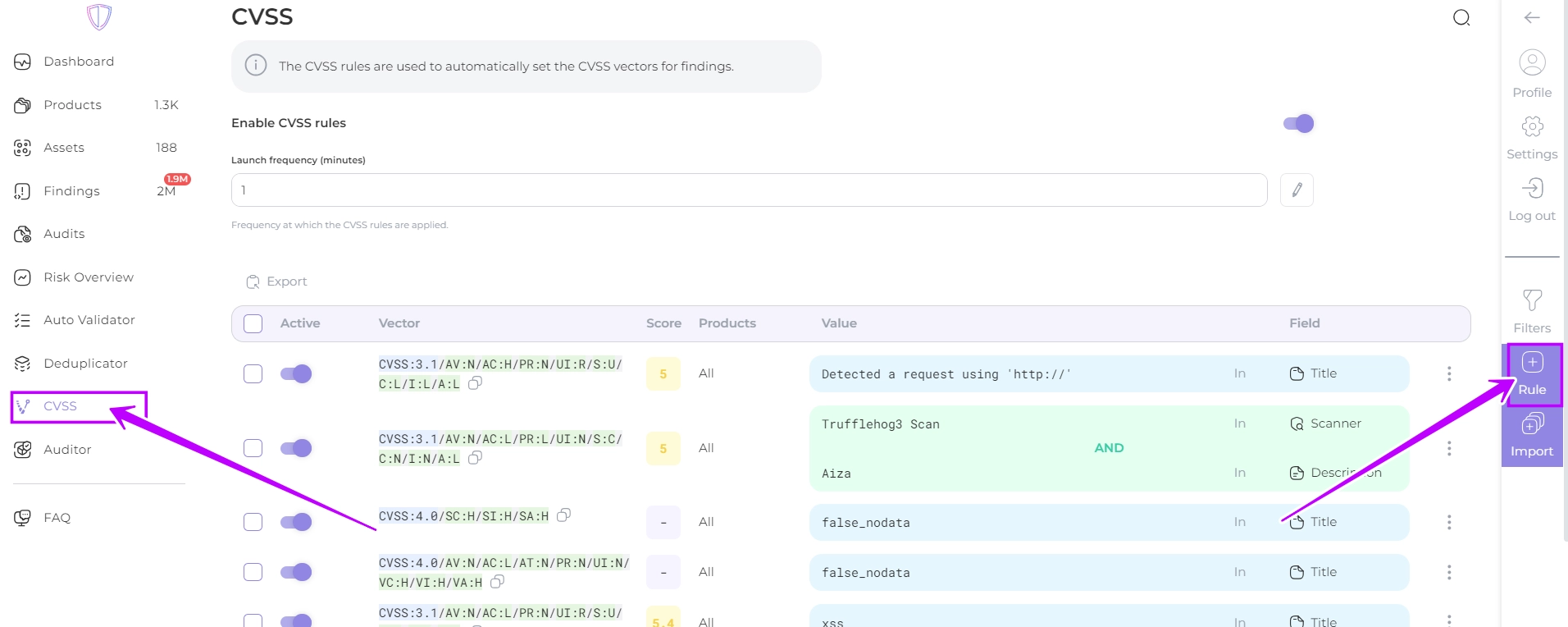Go to Findings in the sidebar
Screen dimensions: 1568x627
71,191
